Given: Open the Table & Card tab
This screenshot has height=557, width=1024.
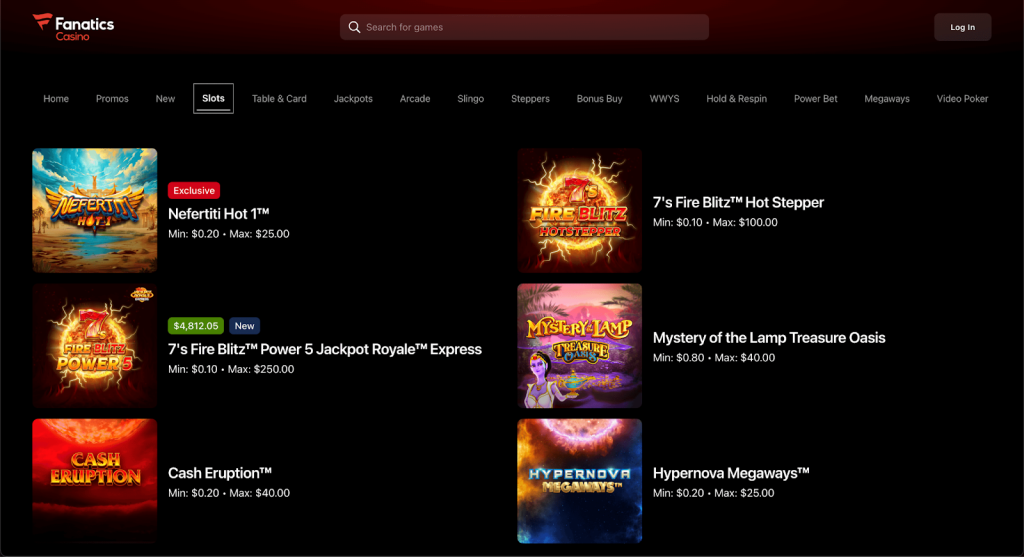Looking at the screenshot, I should coord(279,99).
